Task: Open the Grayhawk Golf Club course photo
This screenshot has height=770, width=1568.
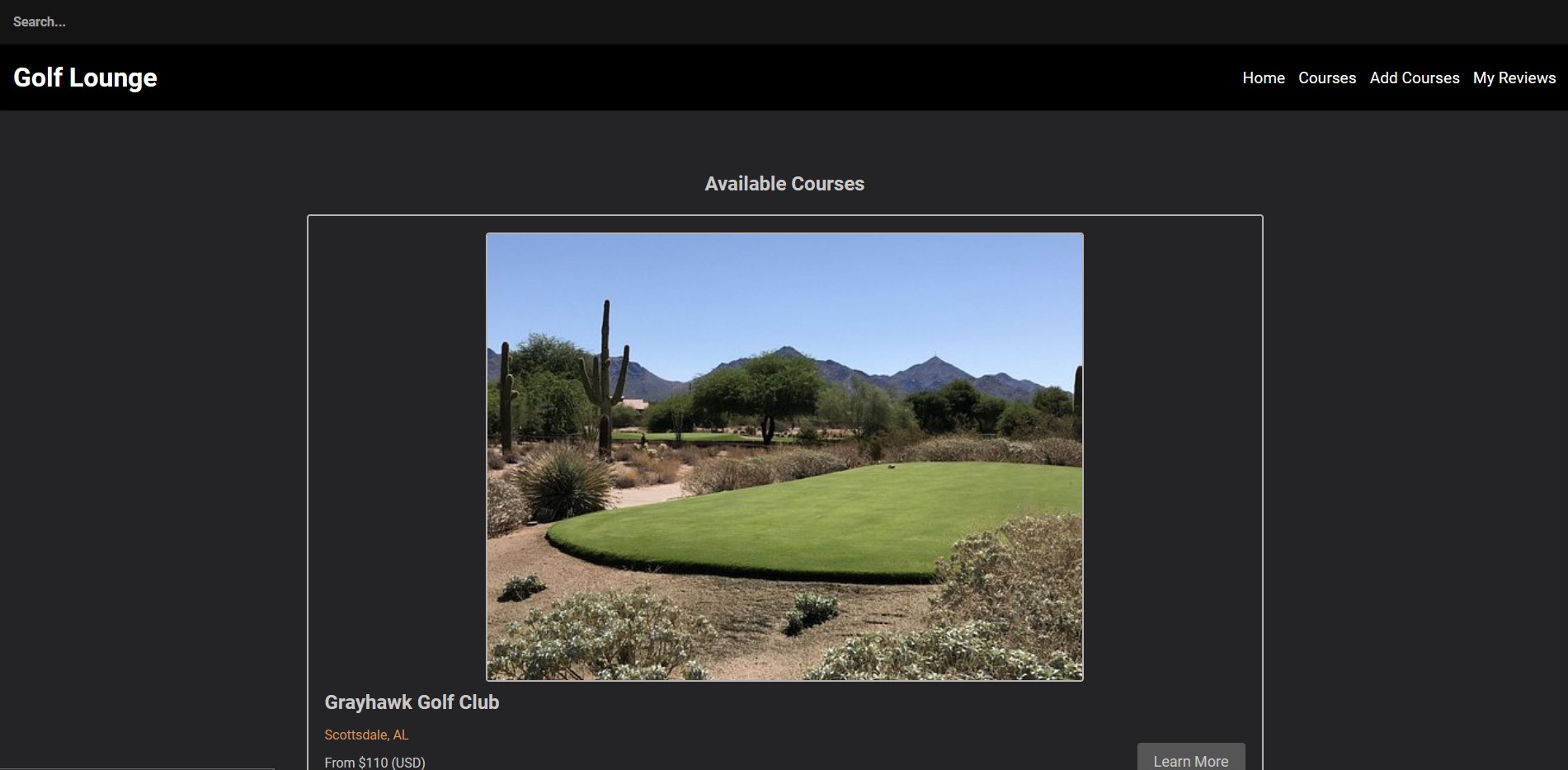Action: point(784,457)
